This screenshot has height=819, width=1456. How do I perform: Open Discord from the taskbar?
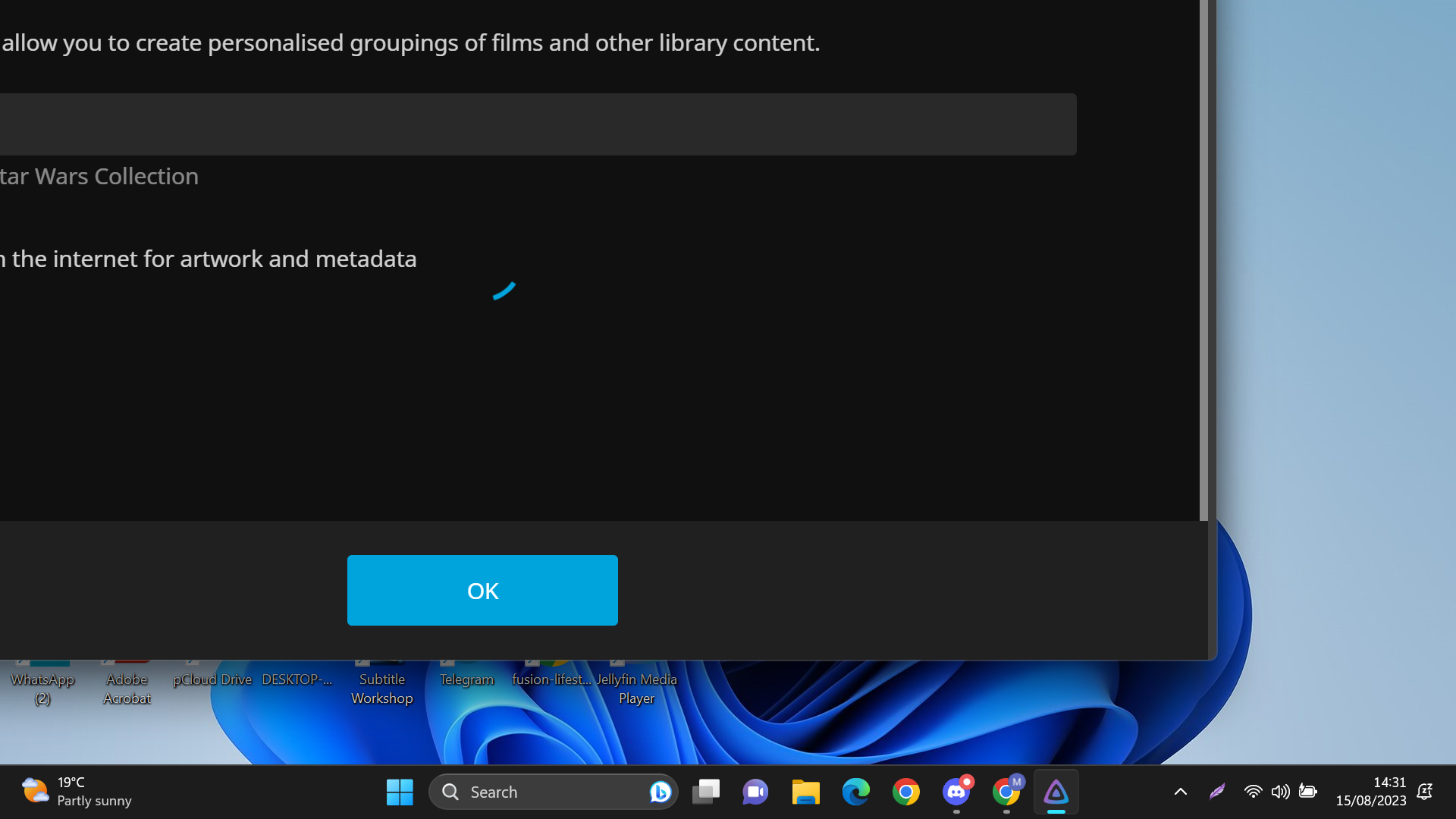pos(956,792)
